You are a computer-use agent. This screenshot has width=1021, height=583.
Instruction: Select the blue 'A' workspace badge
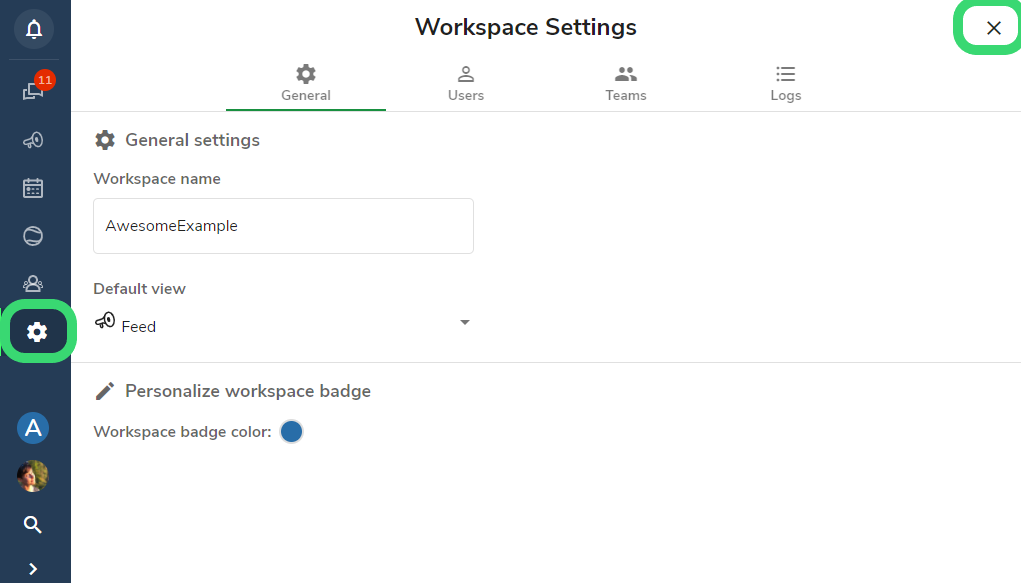tap(33, 428)
